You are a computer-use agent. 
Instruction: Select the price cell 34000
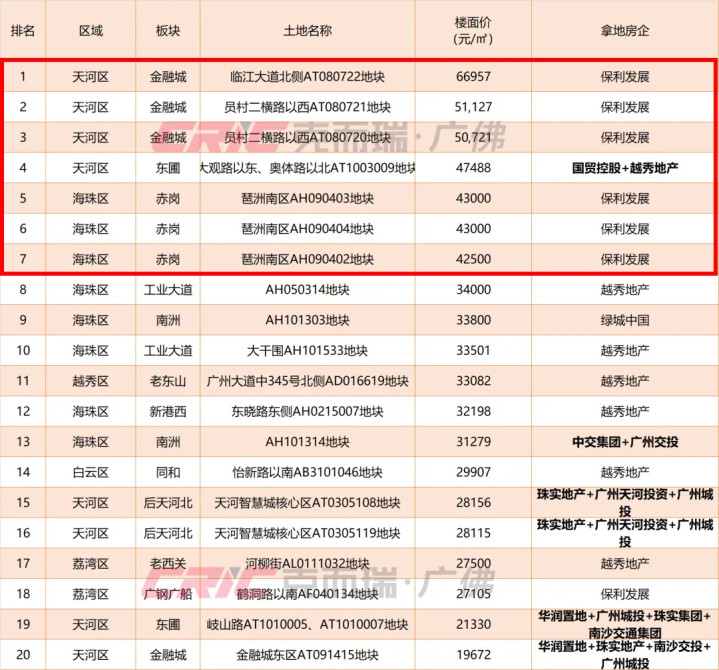click(x=473, y=290)
